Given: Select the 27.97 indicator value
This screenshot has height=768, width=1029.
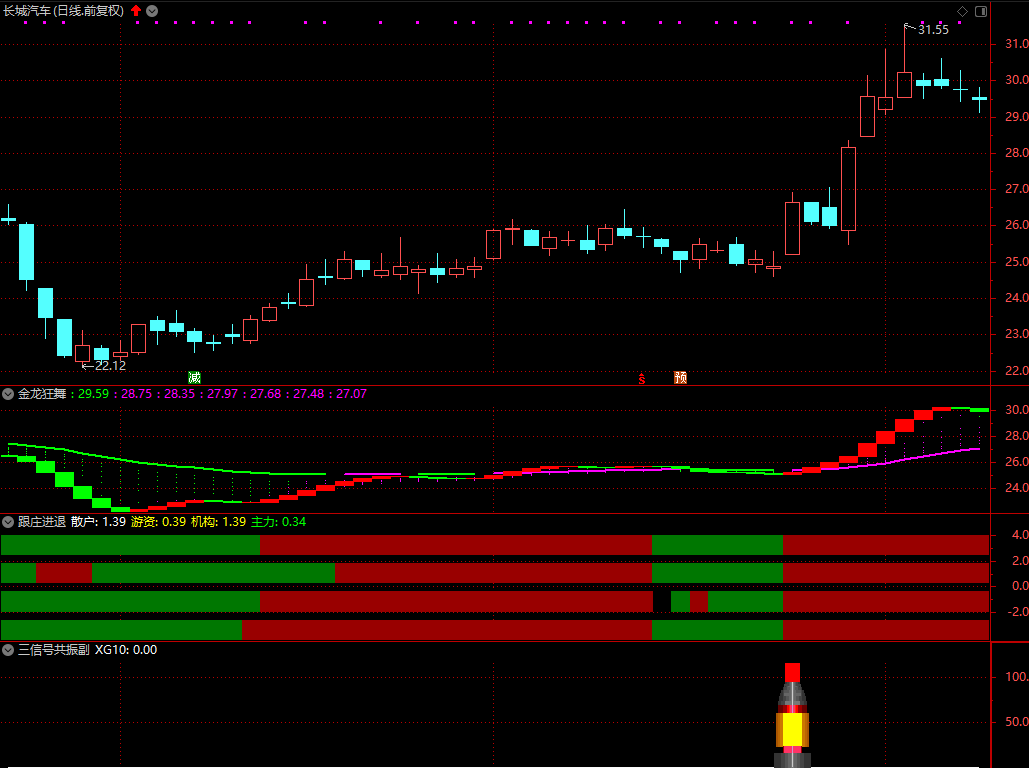Looking at the screenshot, I should click(x=222, y=394).
